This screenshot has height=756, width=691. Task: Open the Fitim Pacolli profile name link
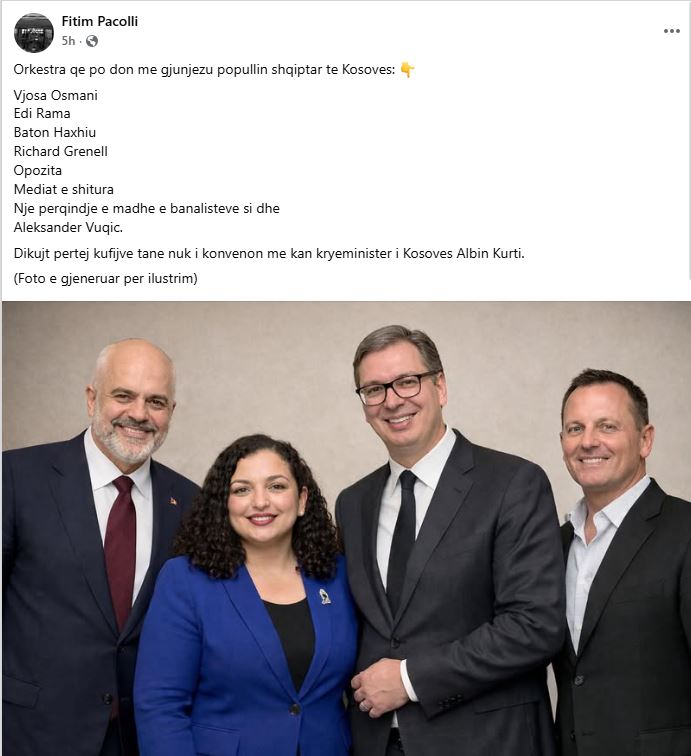click(x=100, y=21)
